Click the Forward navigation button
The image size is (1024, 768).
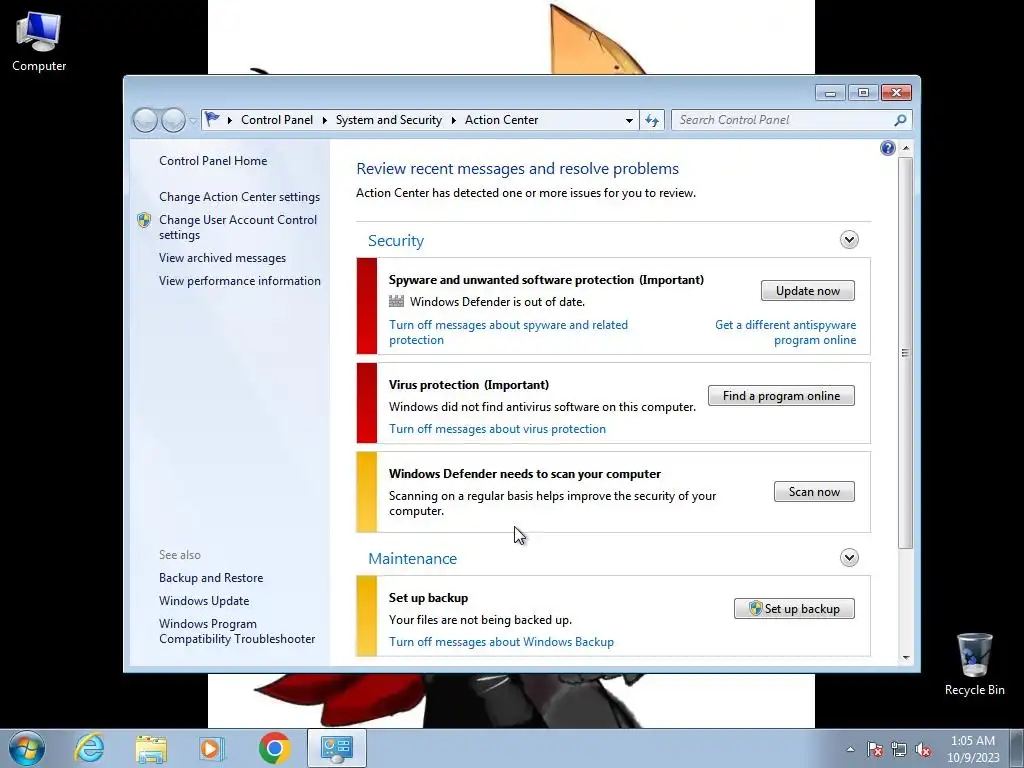pyautogui.click(x=173, y=120)
